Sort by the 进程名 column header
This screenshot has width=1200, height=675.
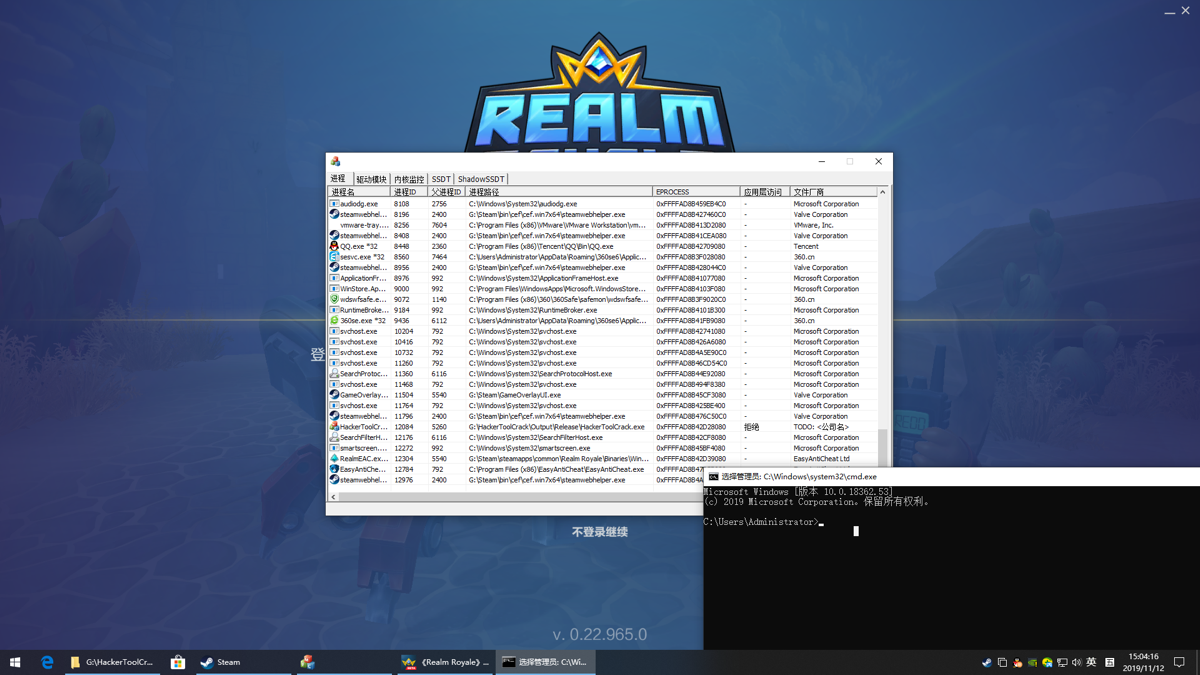359,192
